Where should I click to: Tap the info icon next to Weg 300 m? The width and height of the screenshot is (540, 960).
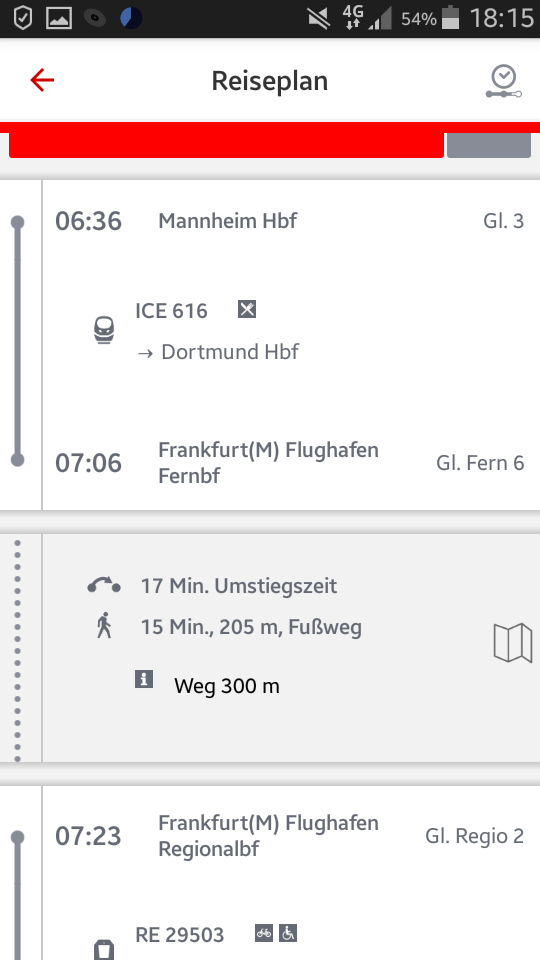pos(144,679)
